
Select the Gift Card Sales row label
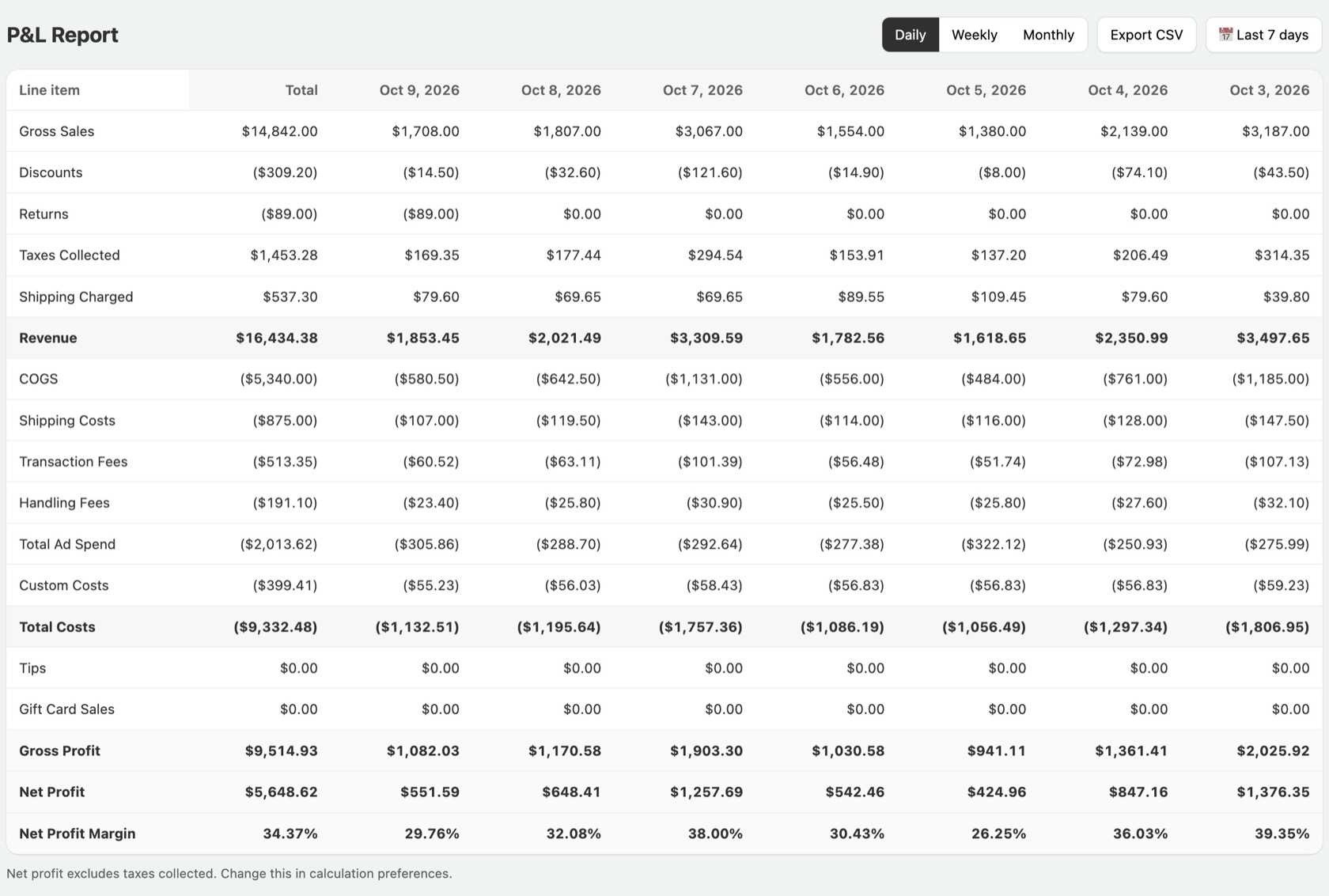tap(66, 709)
